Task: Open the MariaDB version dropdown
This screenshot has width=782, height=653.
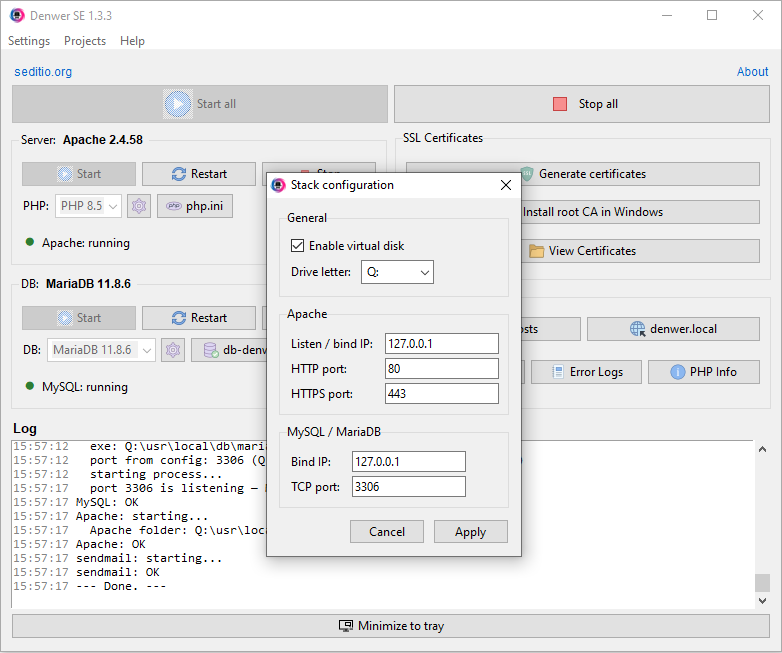Action: click(102, 350)
